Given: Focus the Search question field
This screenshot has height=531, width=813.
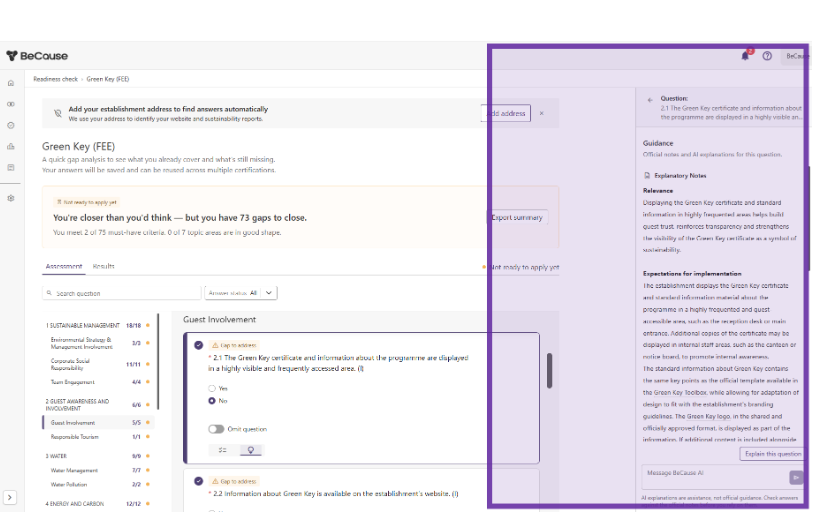Looking at the screenshot, I should coord(122,293).
